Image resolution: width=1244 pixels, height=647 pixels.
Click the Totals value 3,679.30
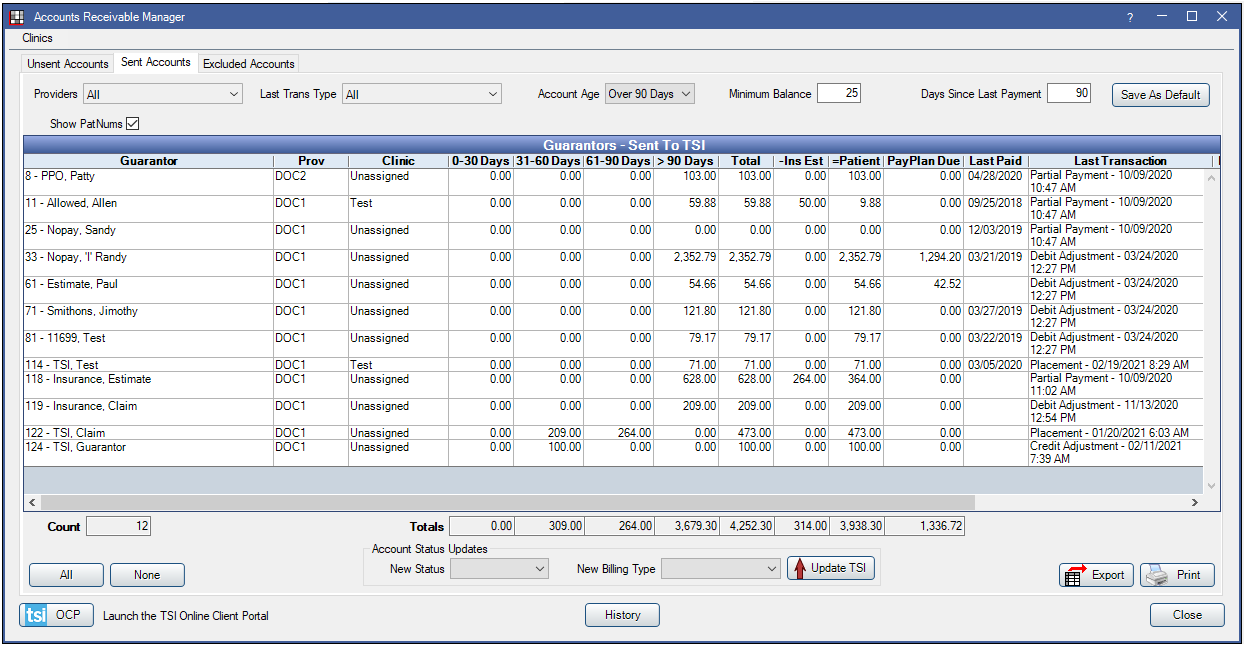(686, 526)
